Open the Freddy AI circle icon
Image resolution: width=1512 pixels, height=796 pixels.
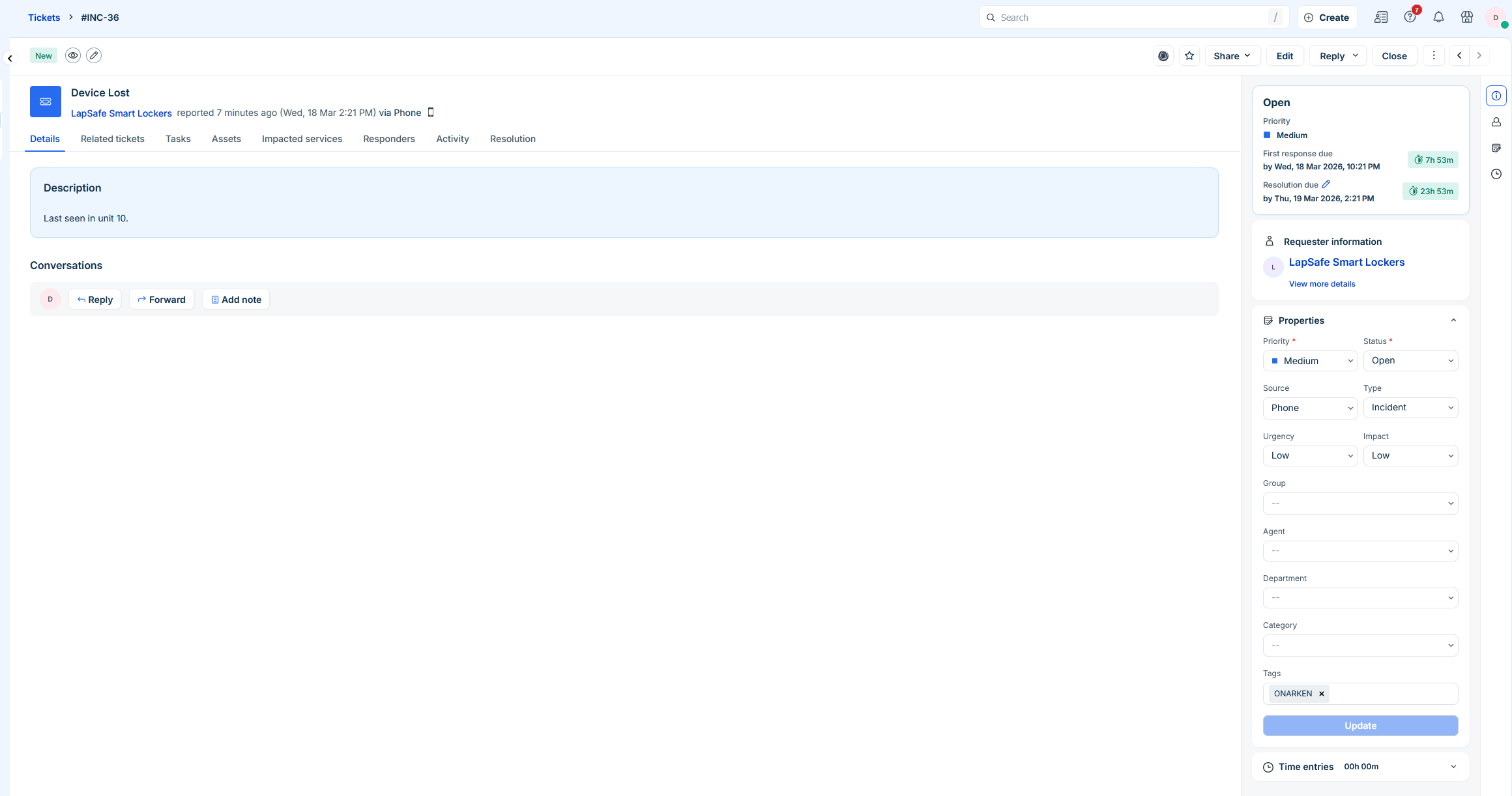click(x=1163, y=56)
